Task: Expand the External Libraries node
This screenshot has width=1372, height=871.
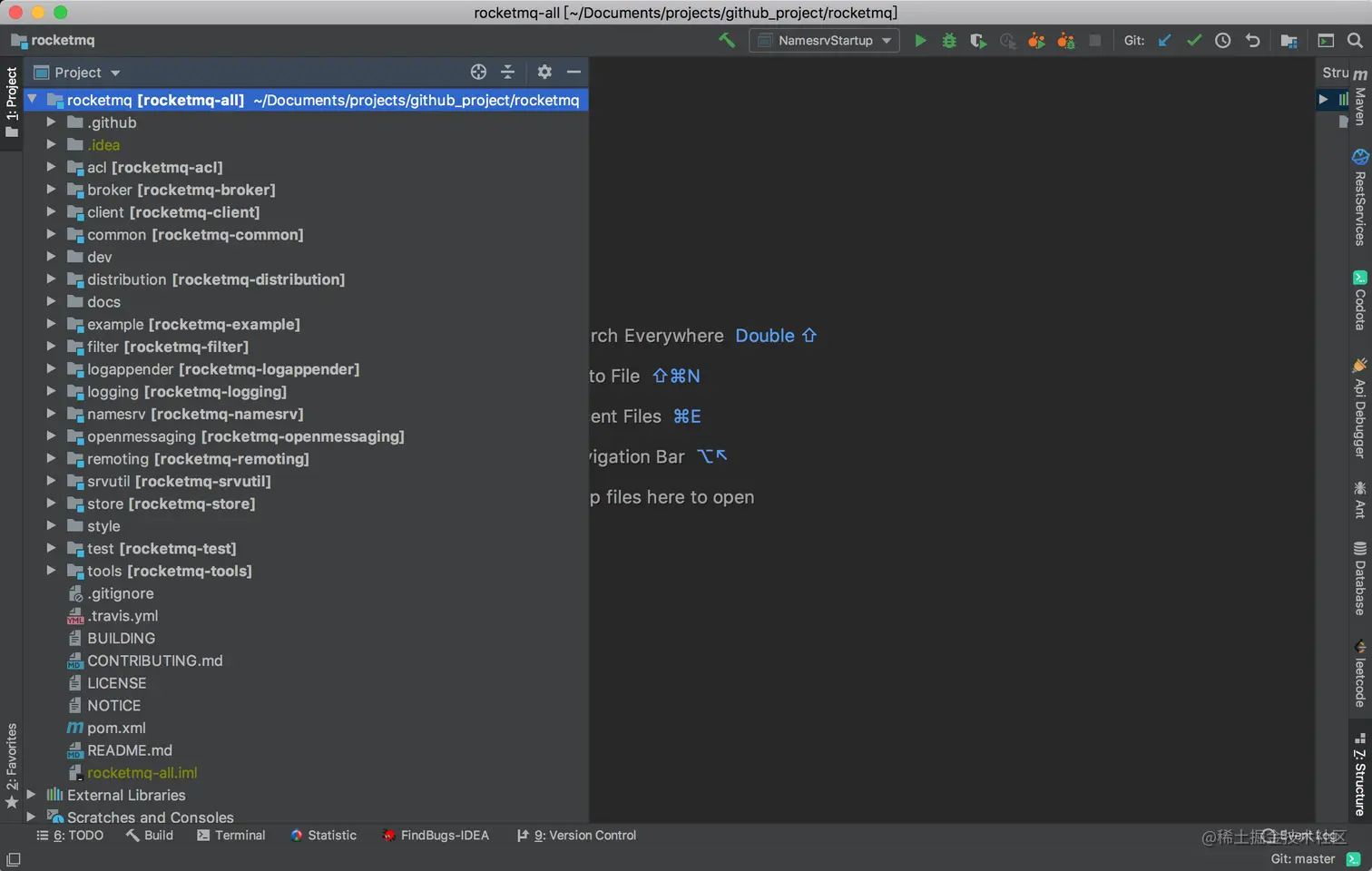Action: [x=32, y=794]
